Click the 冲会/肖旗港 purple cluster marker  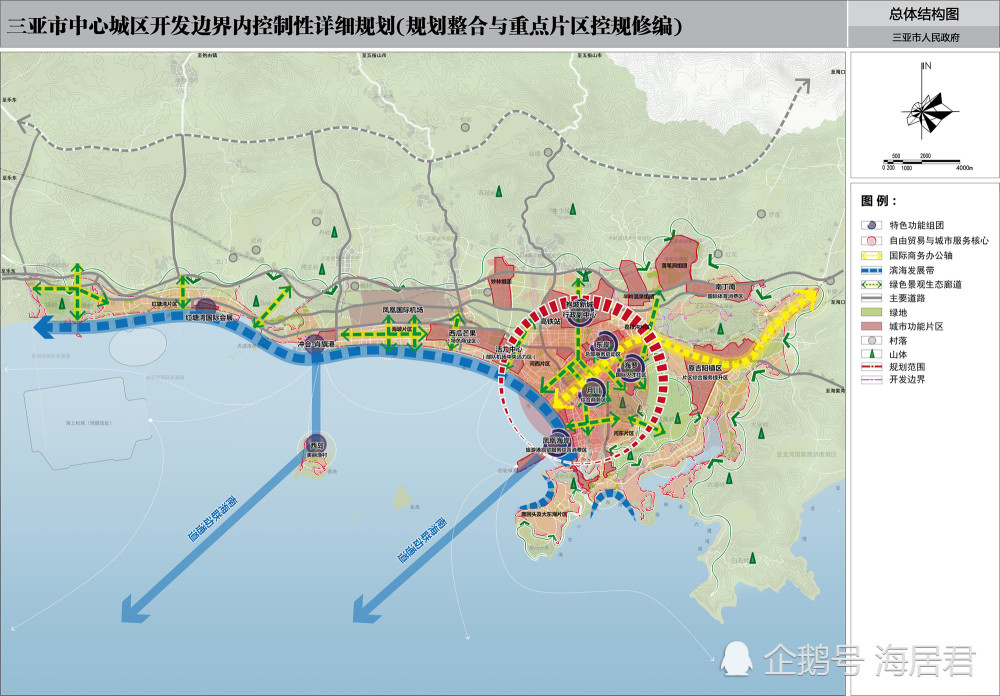click(315, 344)
